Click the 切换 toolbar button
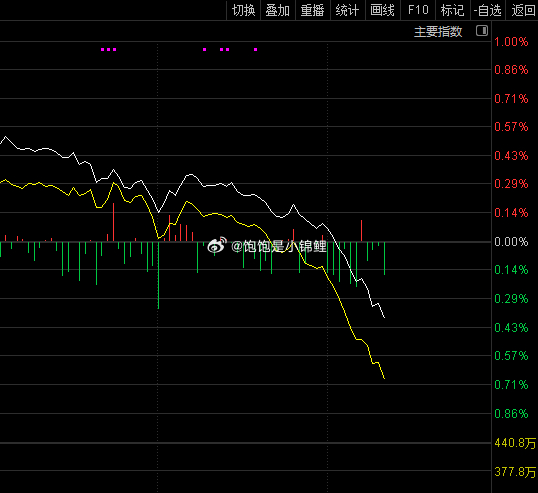 [243, 10]
